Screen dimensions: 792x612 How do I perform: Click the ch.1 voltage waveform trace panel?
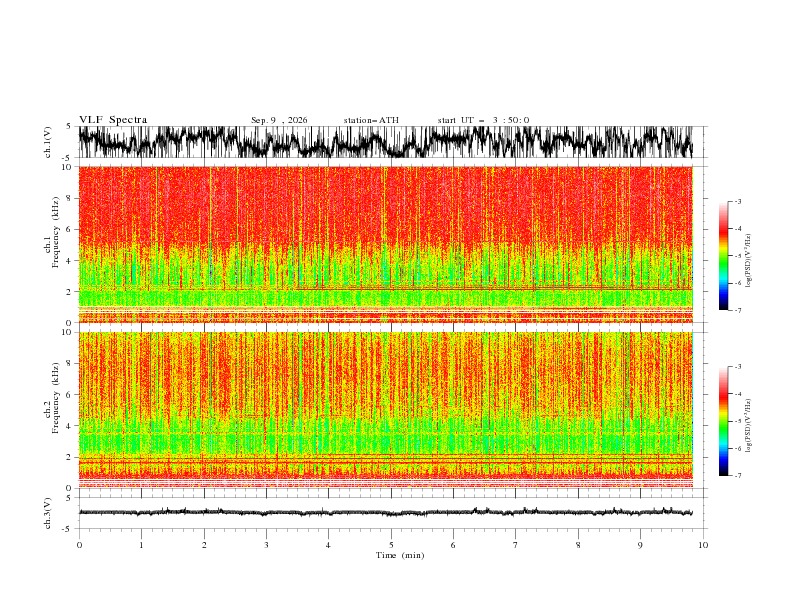[x=385, y=142]
